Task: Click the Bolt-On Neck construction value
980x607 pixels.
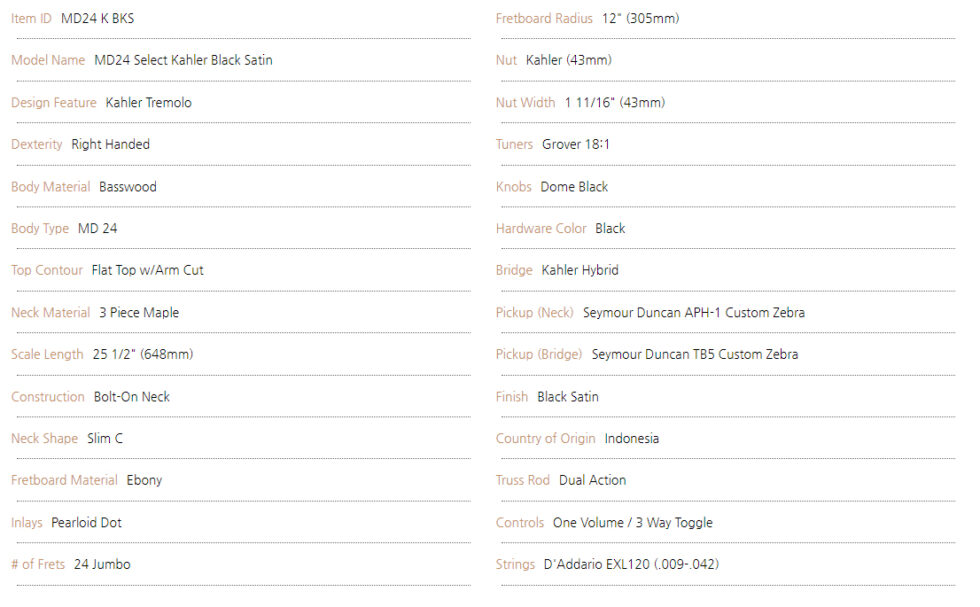Action: [132, 397]
